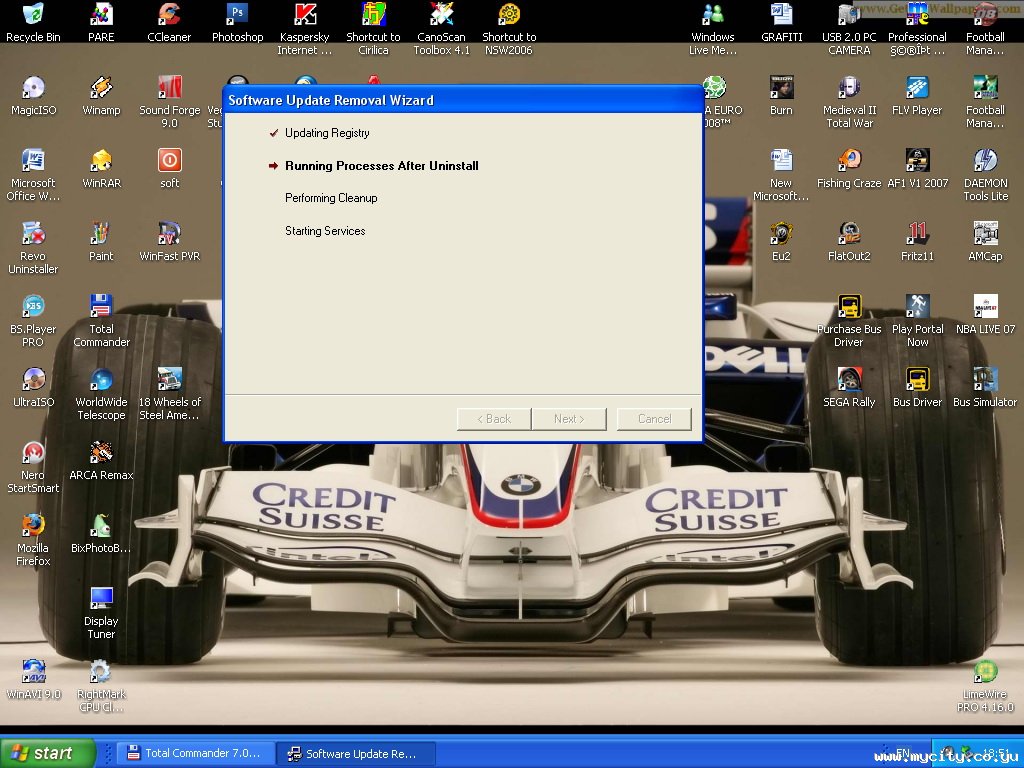The height and width of the screenshot is (768, 1024).
Task: Click the 'Running Processes After Uninstall' step
Action: pyautogui.click(x=381, y=166)
